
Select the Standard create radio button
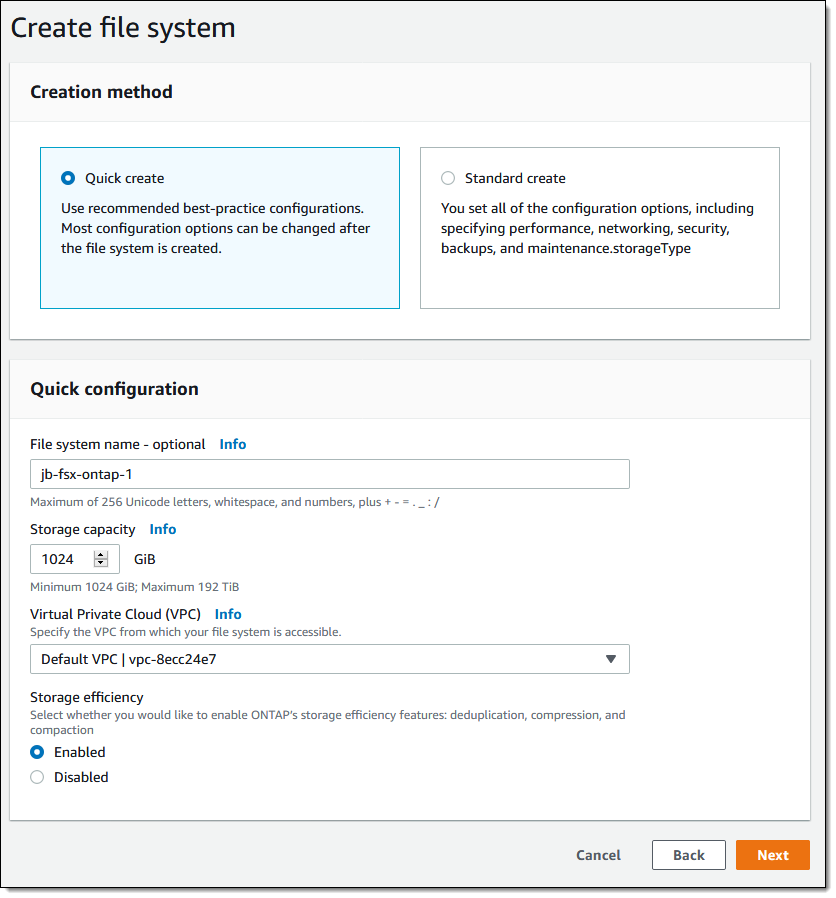point(448,178)
